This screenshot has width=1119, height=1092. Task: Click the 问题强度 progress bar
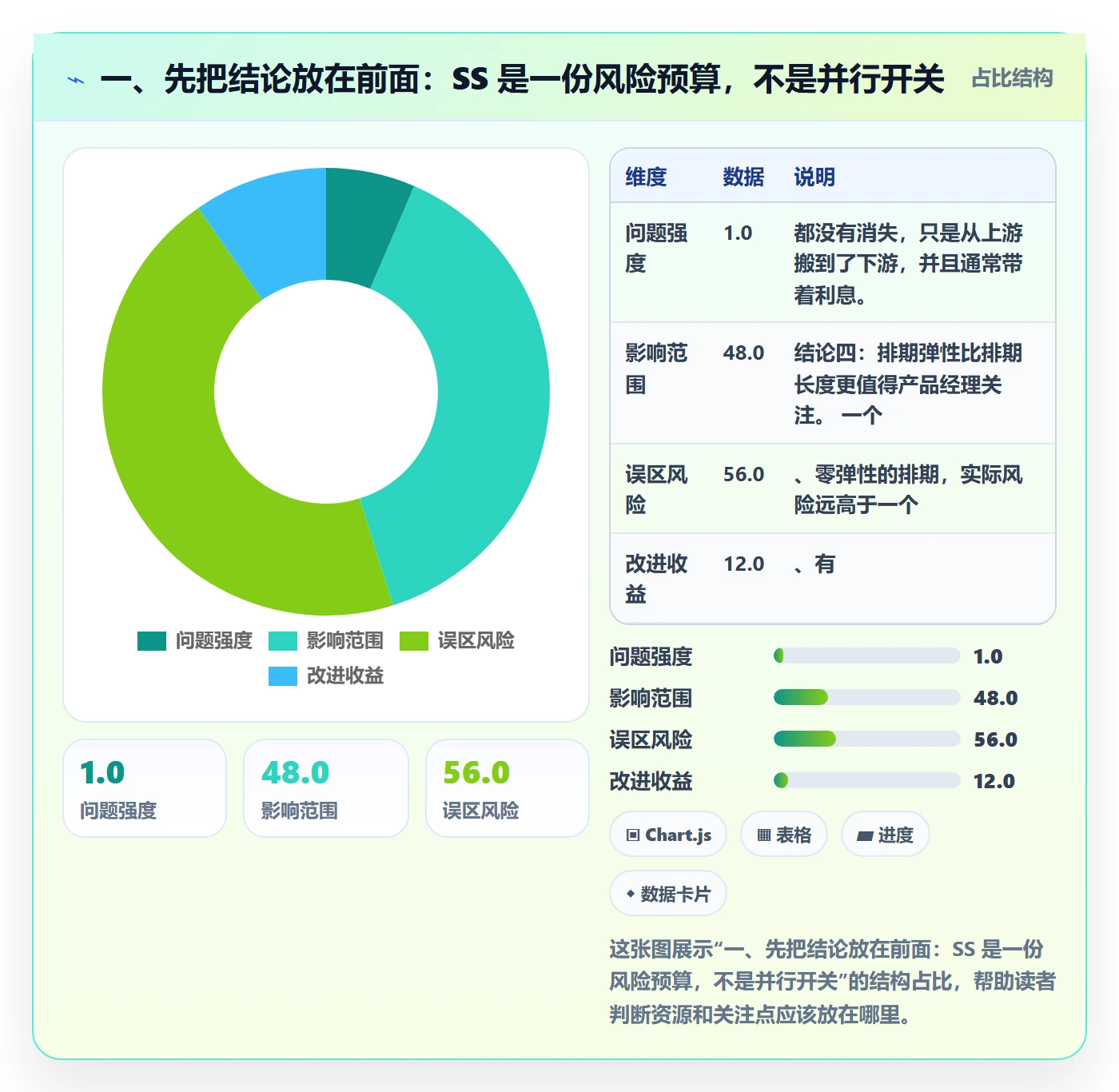[x=866, y=656]
